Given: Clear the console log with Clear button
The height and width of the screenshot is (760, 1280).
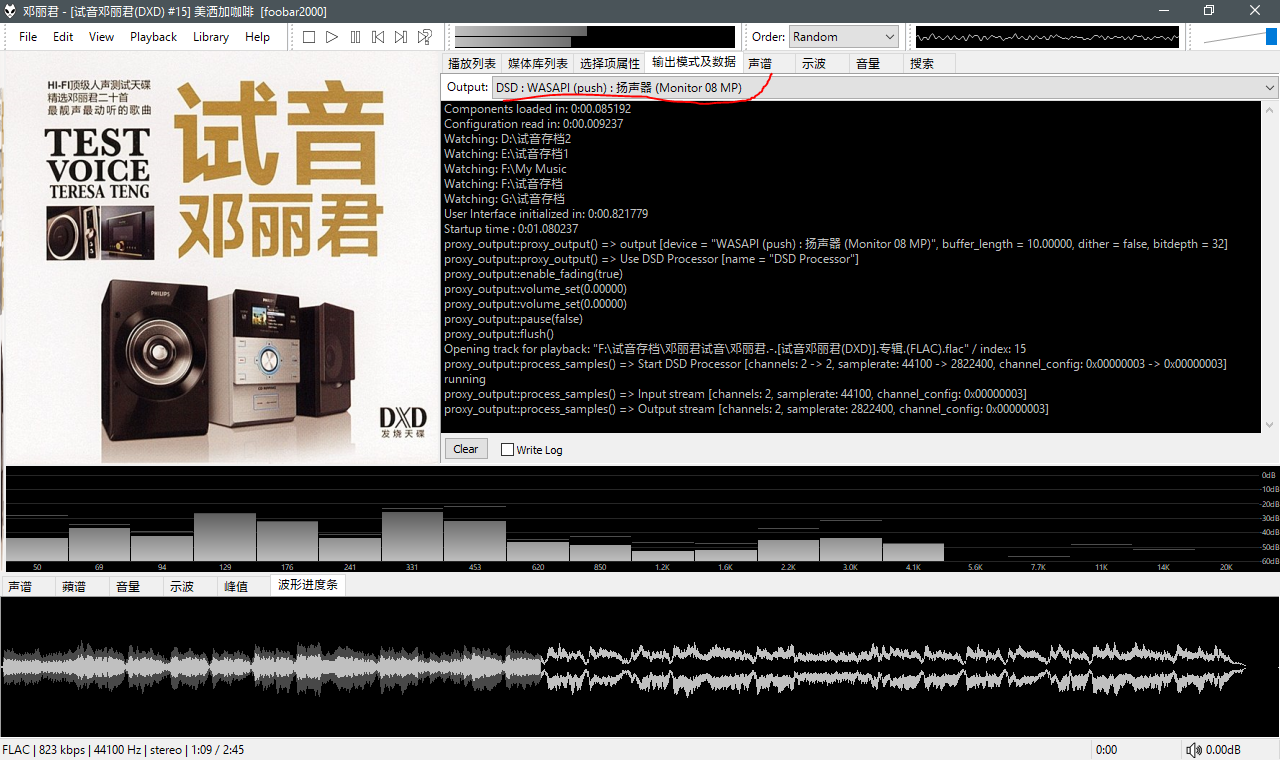Looking at the screenshot, I should click(x=466, y=449).
